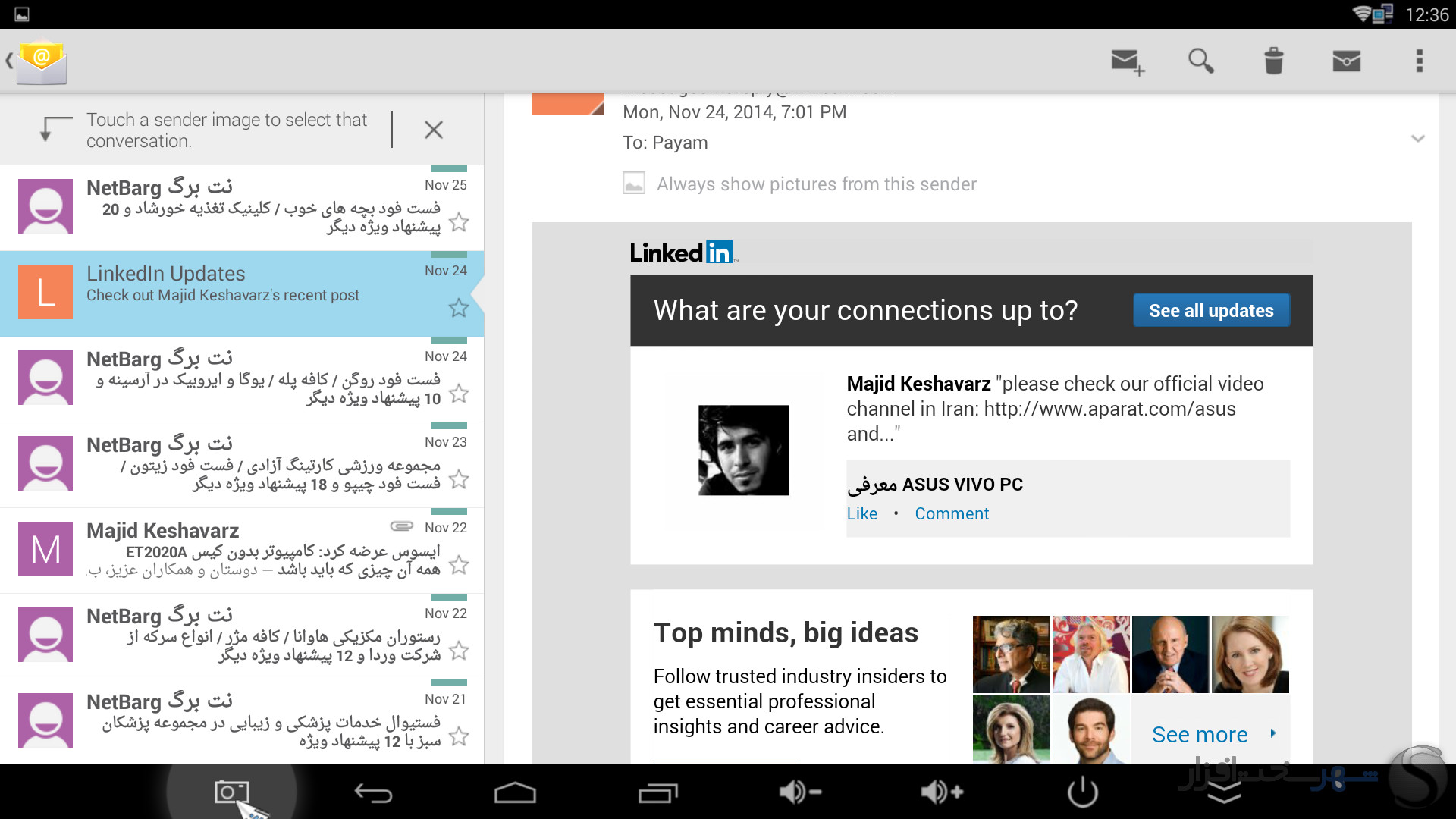Tap the screenshot camera button in nav bar
The width and height of the screenshot is (1456, 819).
231,792
